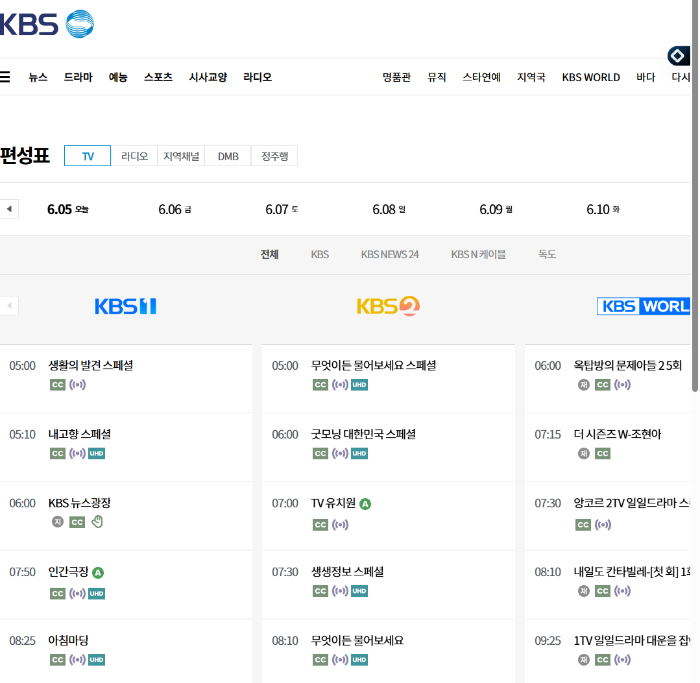This screenshot has height=683, width=700.
Task: Click UHD badge under 아침마당
Action: point(96,660)
